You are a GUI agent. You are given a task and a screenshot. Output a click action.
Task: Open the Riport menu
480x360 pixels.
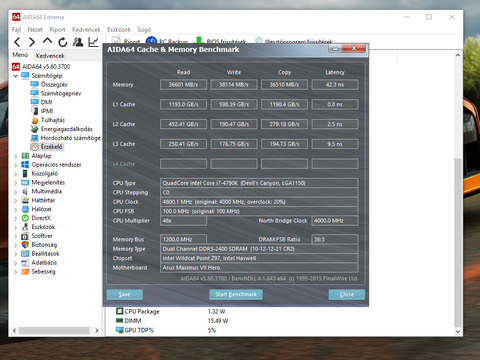pyautogui.click(x=57, y=30)
